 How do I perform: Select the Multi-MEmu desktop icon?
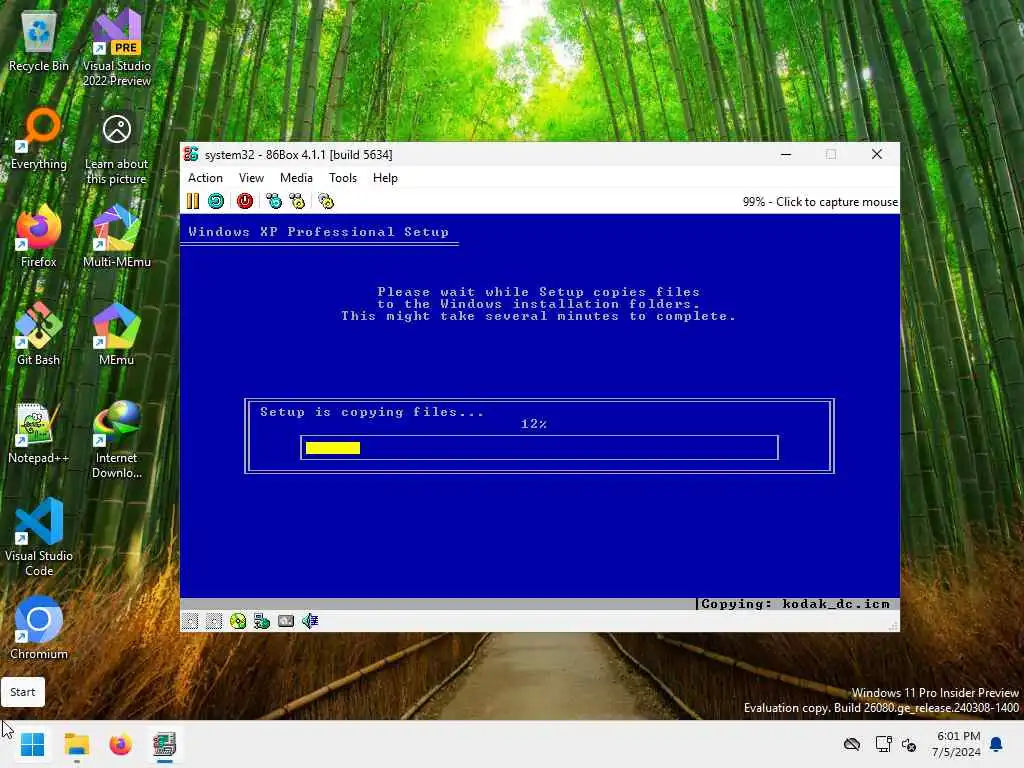click(117, 236)
